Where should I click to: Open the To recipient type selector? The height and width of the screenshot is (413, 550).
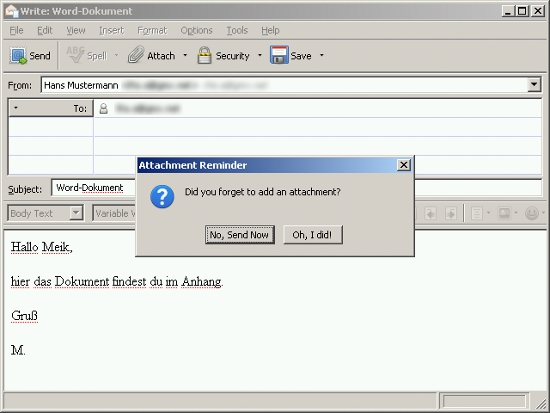pyautogui.click(x=51, y=108)
